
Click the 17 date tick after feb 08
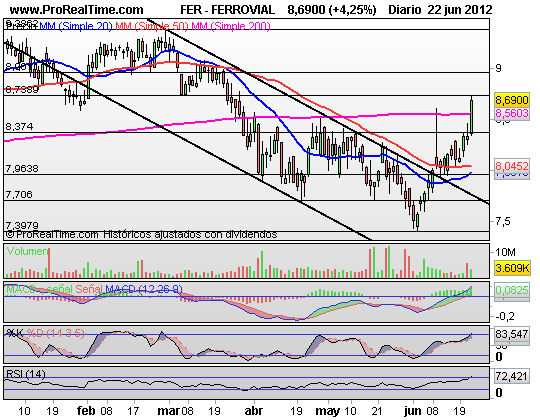pyautogui.click(x=133, y=411)
